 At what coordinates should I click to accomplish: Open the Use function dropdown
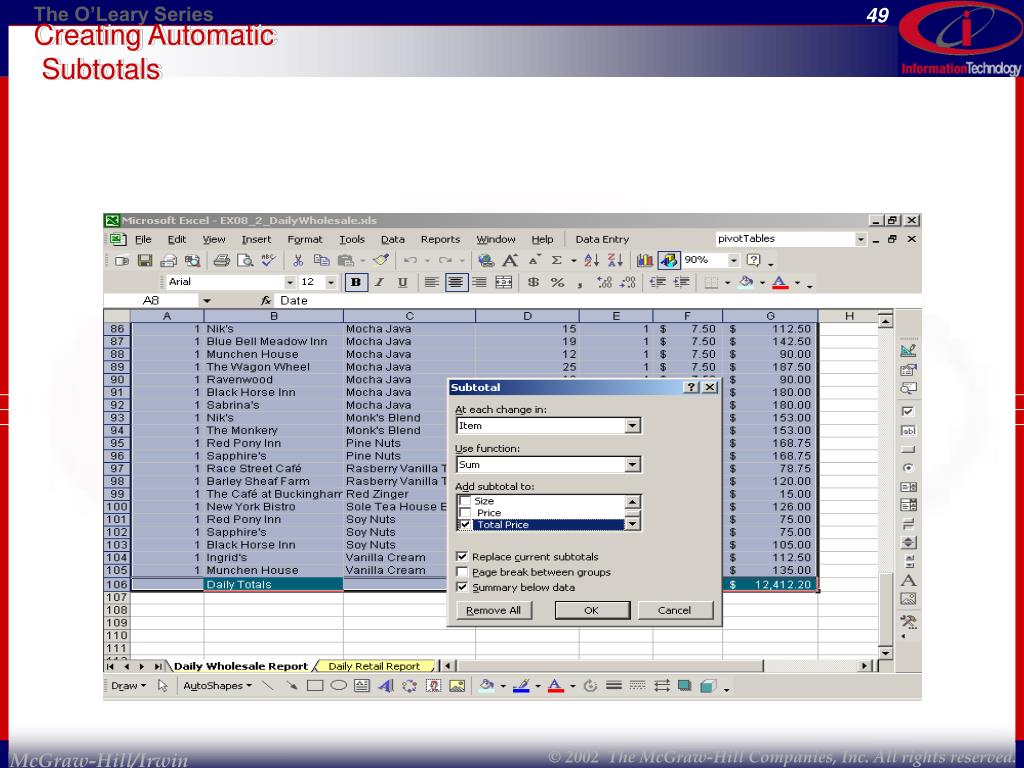click(632, 464)
